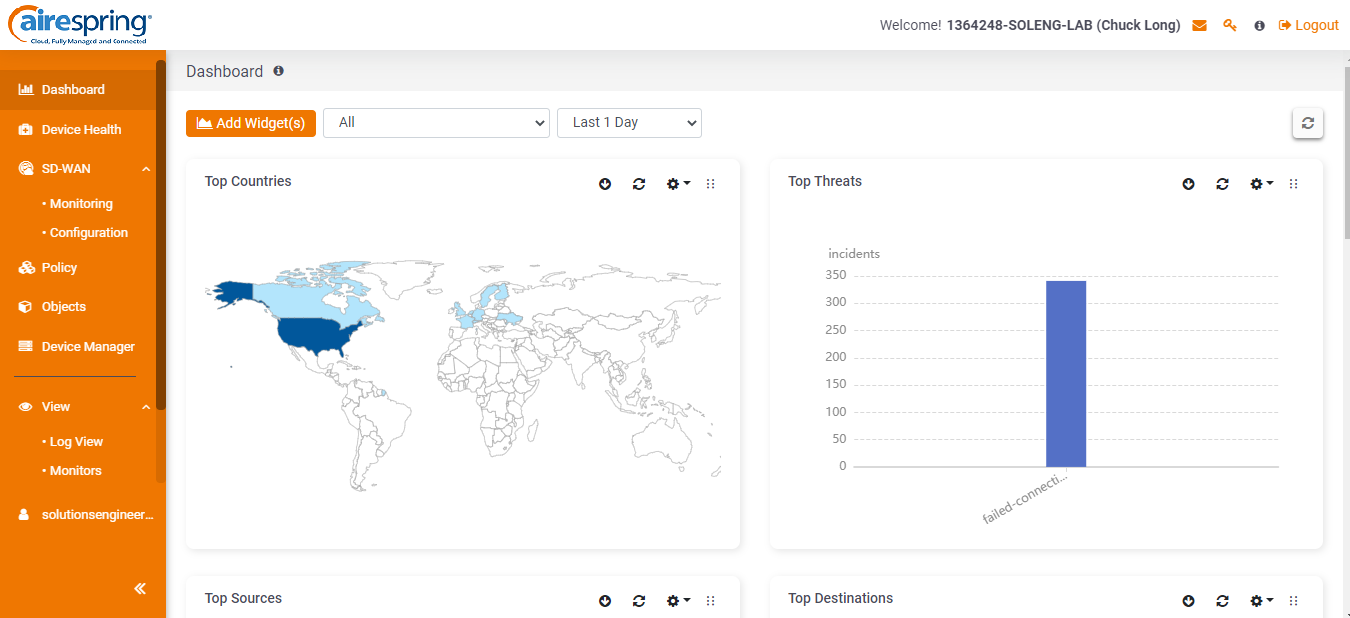Viewport: 1350px width, 618px height.
Task: Click the Airespring logo
Action: [x=80, y=24]
